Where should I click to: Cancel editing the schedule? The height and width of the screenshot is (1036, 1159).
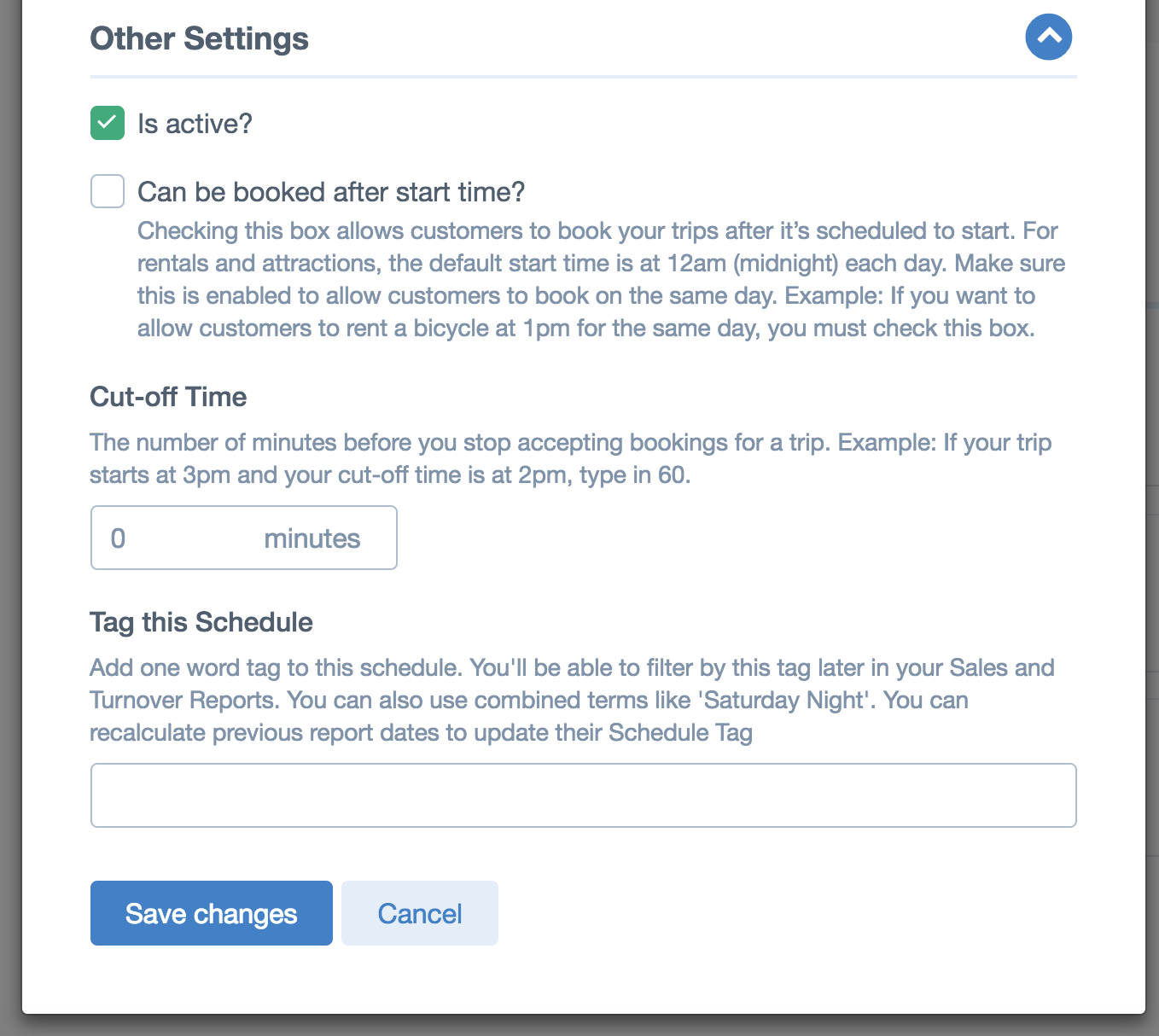420,913
